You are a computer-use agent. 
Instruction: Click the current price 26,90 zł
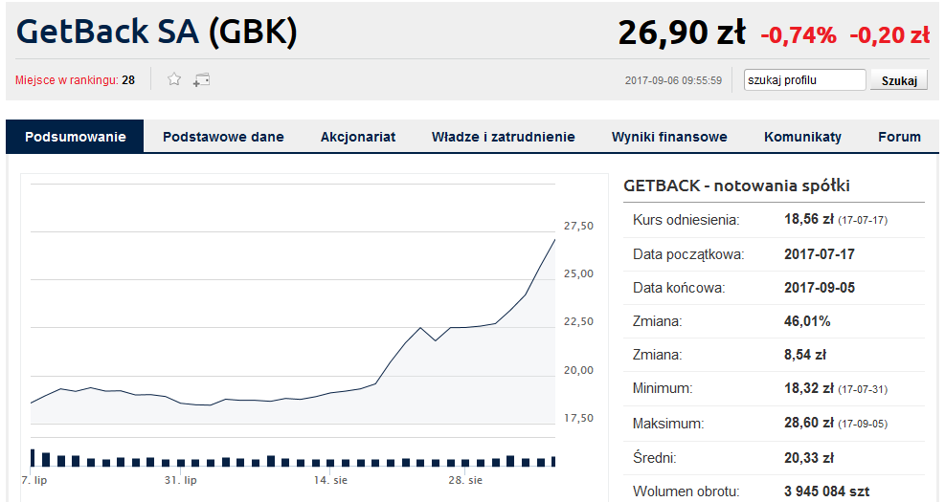pyautogui.click(x=681, y=33)
